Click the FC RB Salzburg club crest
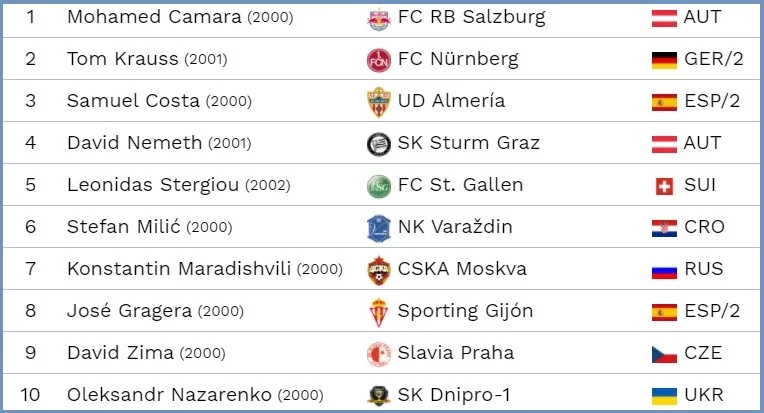The height and width of the screenshot is (413, 764). tap(378, 18)
